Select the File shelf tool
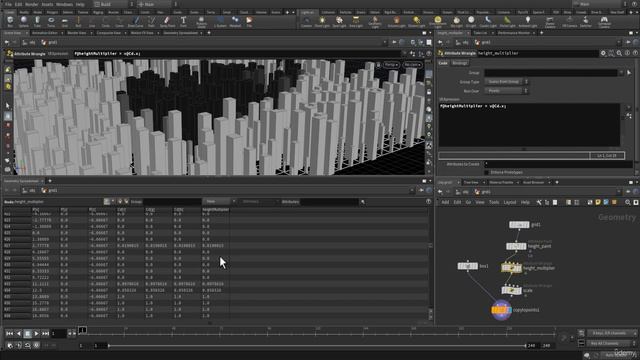The width and height of the screenshot is (640, 360). point(249,22)
